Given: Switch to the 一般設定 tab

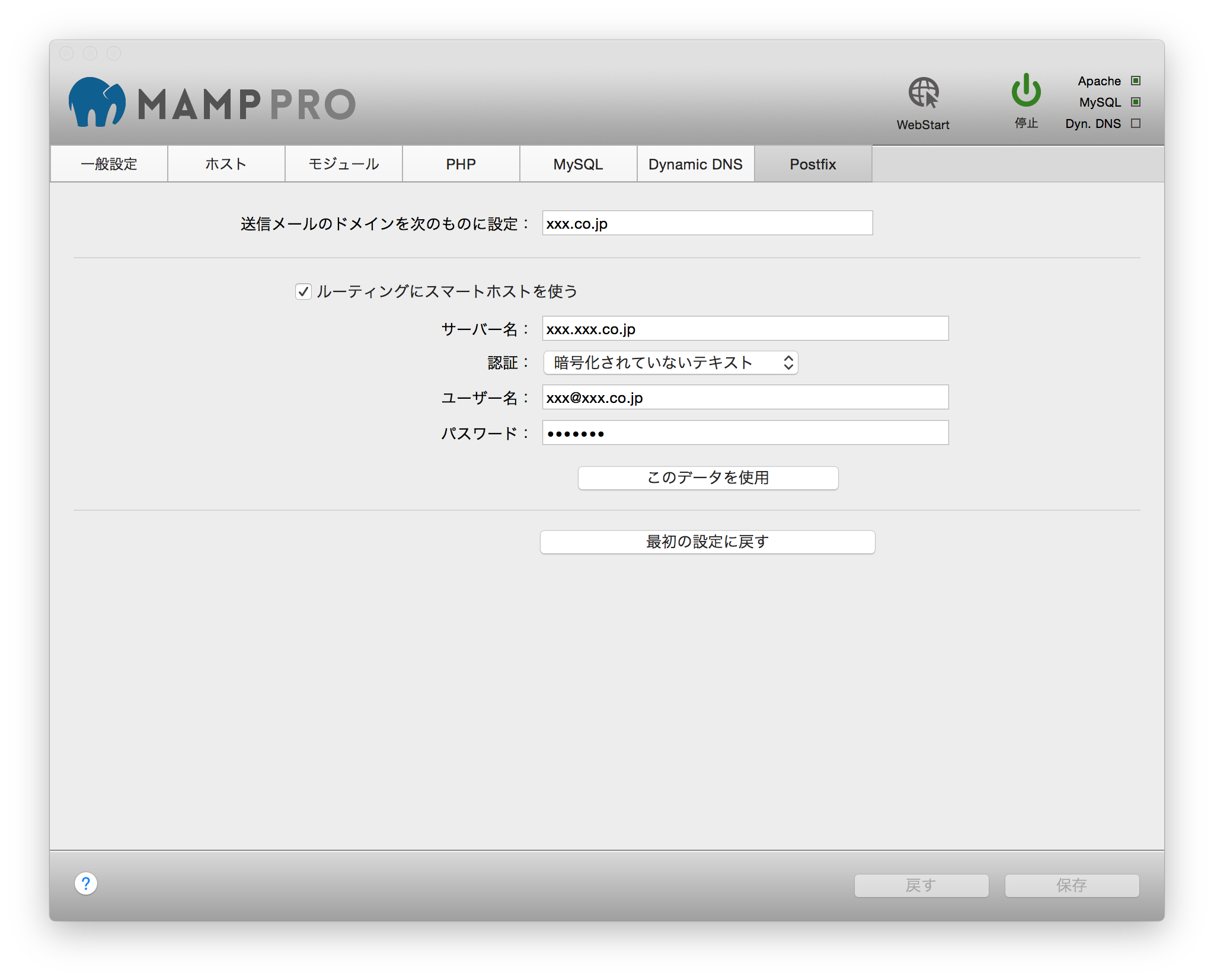Looking at the screenshot, I should click(x=109, y=164).
